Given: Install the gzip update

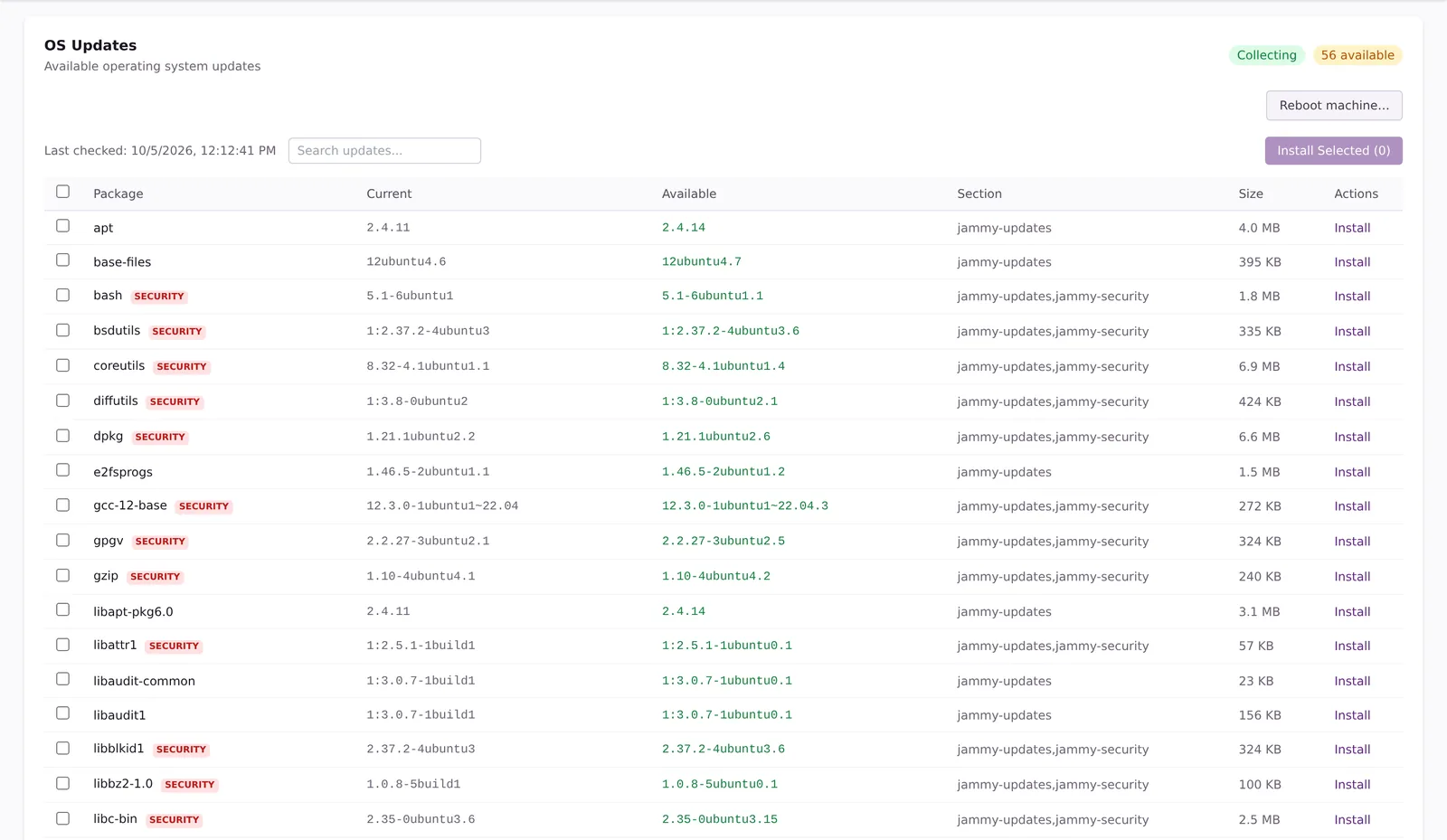Looking at the screenshot, I should coord(1352,577).
